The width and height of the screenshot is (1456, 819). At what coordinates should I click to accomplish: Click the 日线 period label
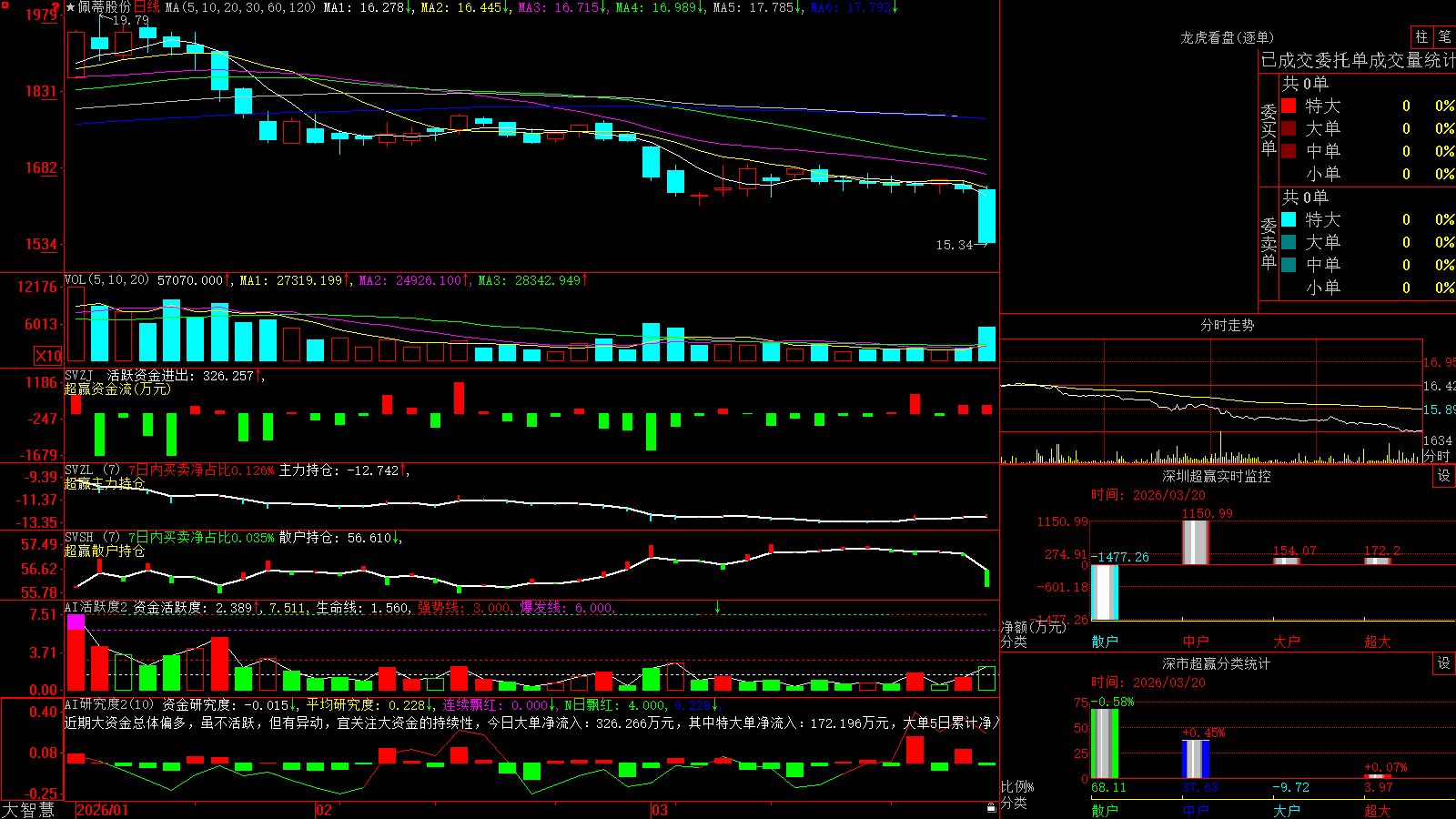click(147, 7)
